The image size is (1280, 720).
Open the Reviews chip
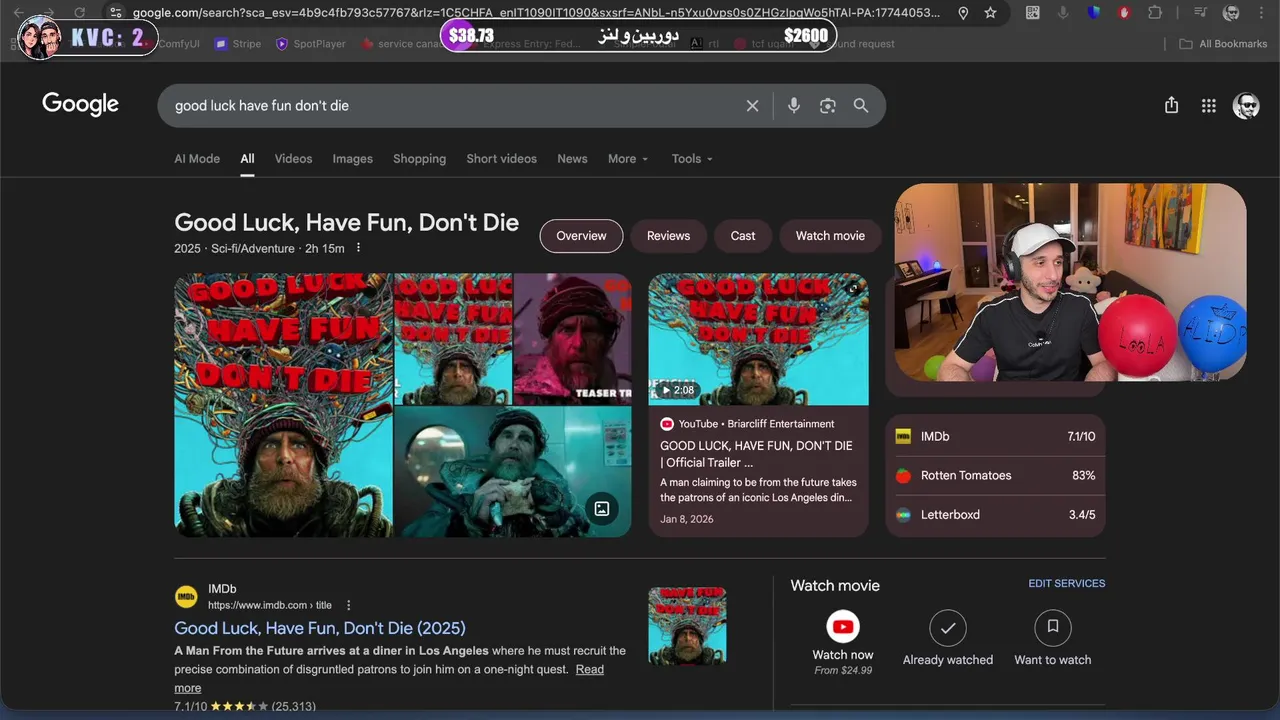(x=668, y=236)
